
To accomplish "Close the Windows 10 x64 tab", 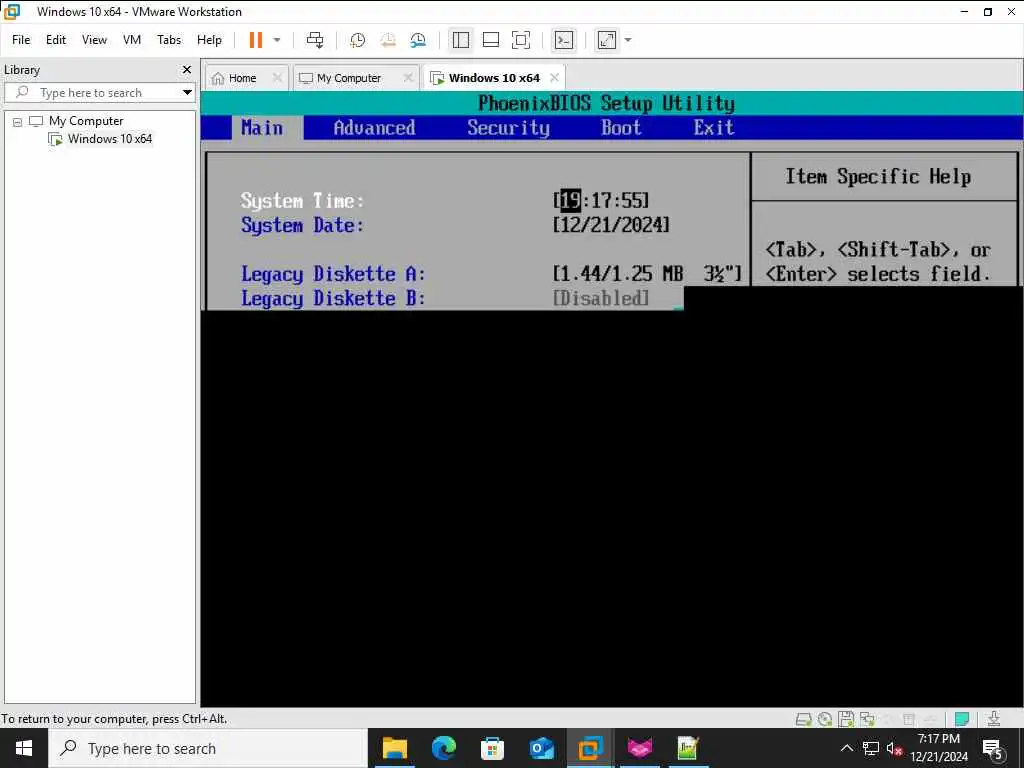I will [554, 78].
